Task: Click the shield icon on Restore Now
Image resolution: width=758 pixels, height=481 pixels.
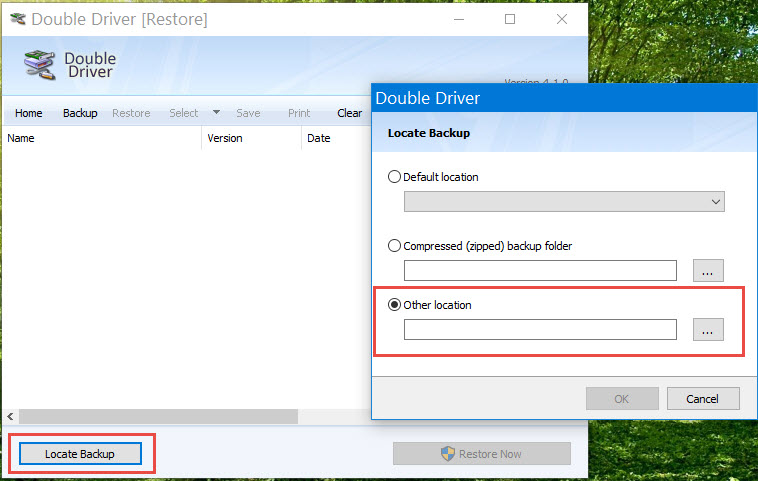Action: [x=448, y=453]
